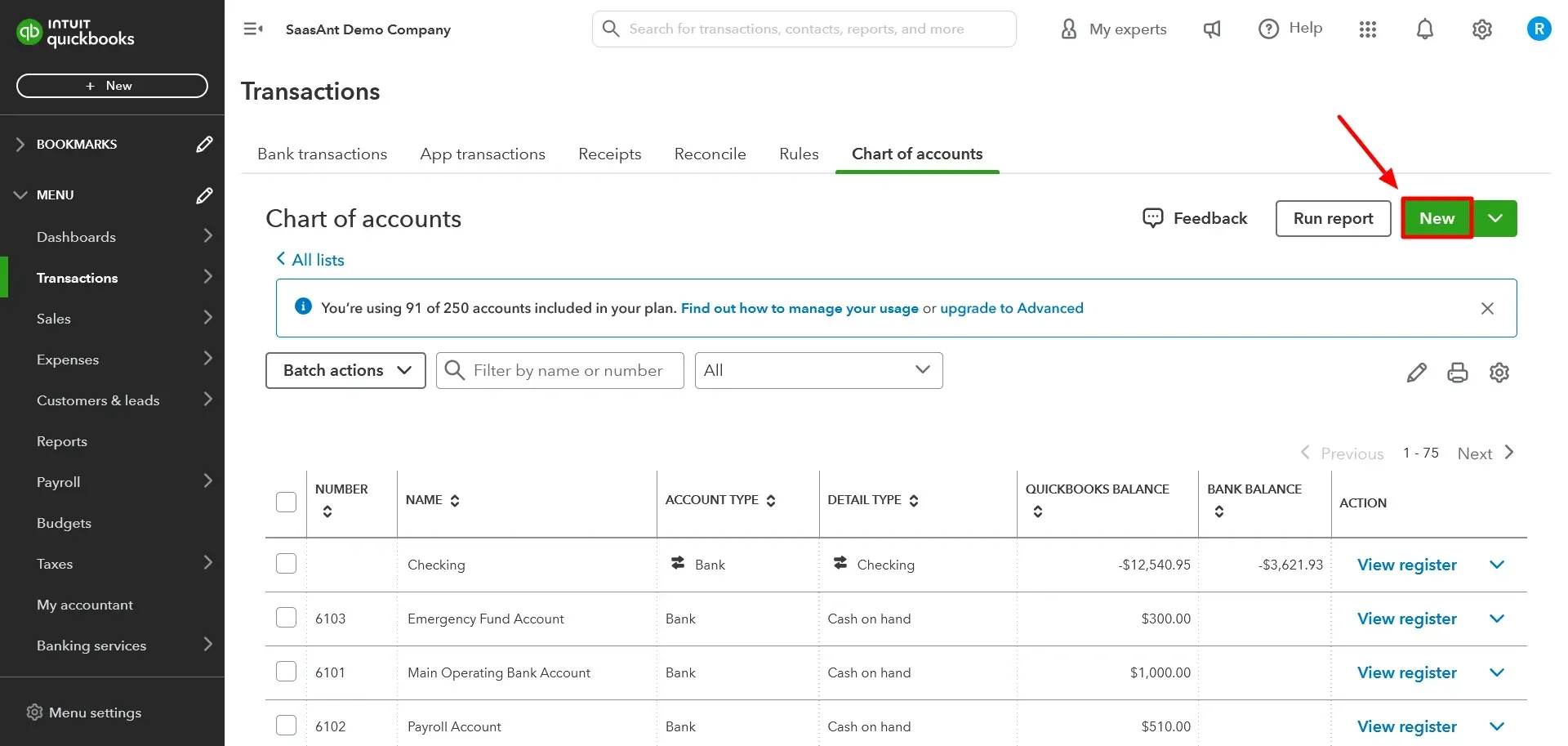Viewport: 1568px width, 746px height.
Task: Dismiss the account usage info banner
Action: pos(1487,308)
